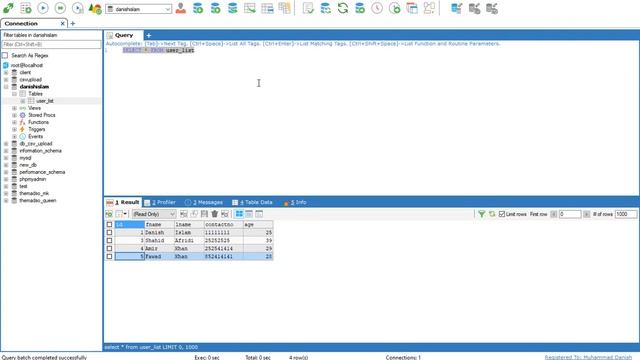Click the table filter input field
The width and height of the screenshot is (640, 360).
point(51,44)
